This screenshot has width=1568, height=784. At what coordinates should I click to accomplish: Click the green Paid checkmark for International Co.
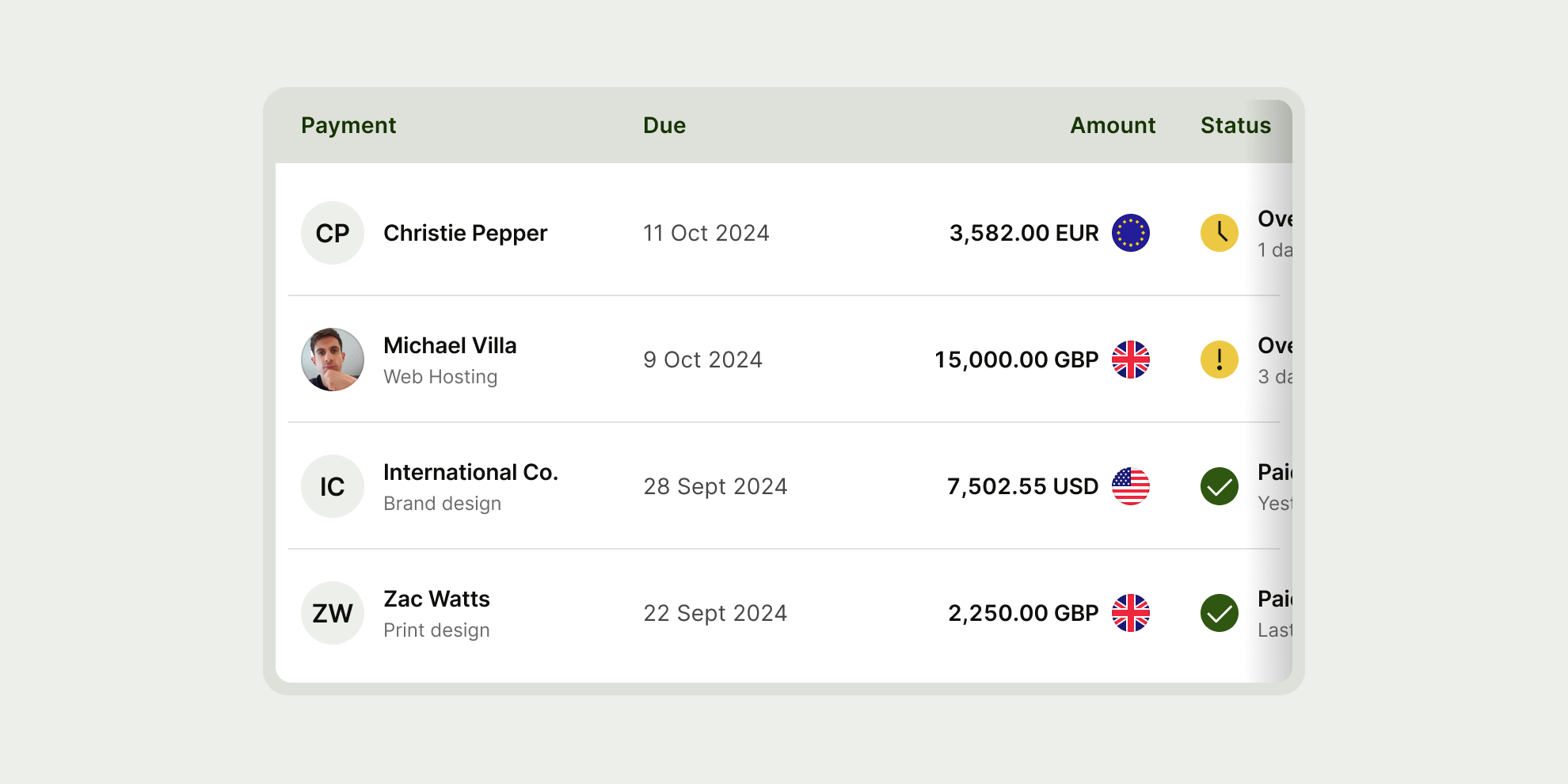click(1218, 486)
